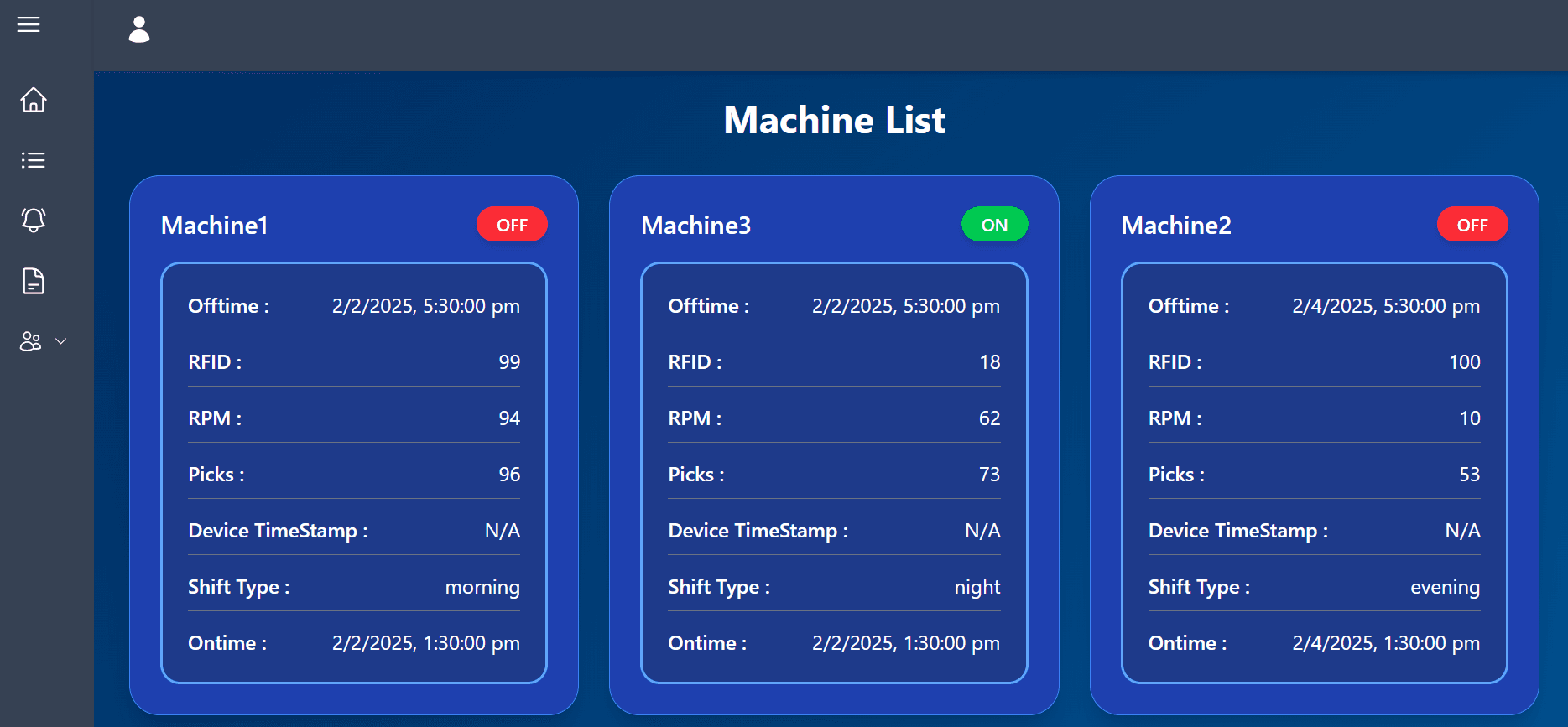Select the Machine3 card title
Image resolution: width=1568 pixels, height=727 pixels.
[x=695, y=226]
